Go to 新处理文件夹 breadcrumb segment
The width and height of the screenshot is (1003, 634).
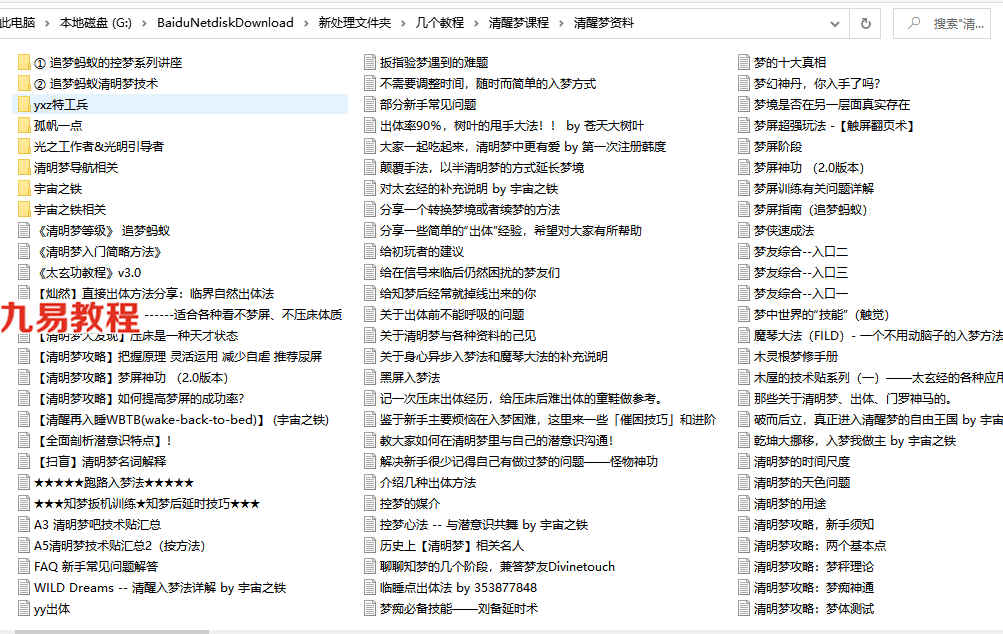coord(355,23)
